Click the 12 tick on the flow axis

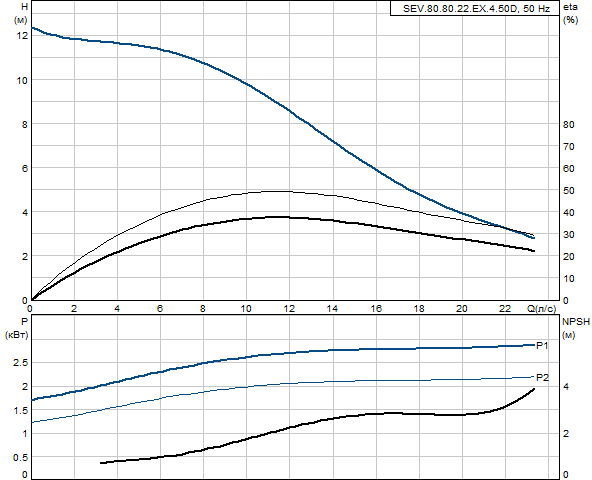click(289, 309)
